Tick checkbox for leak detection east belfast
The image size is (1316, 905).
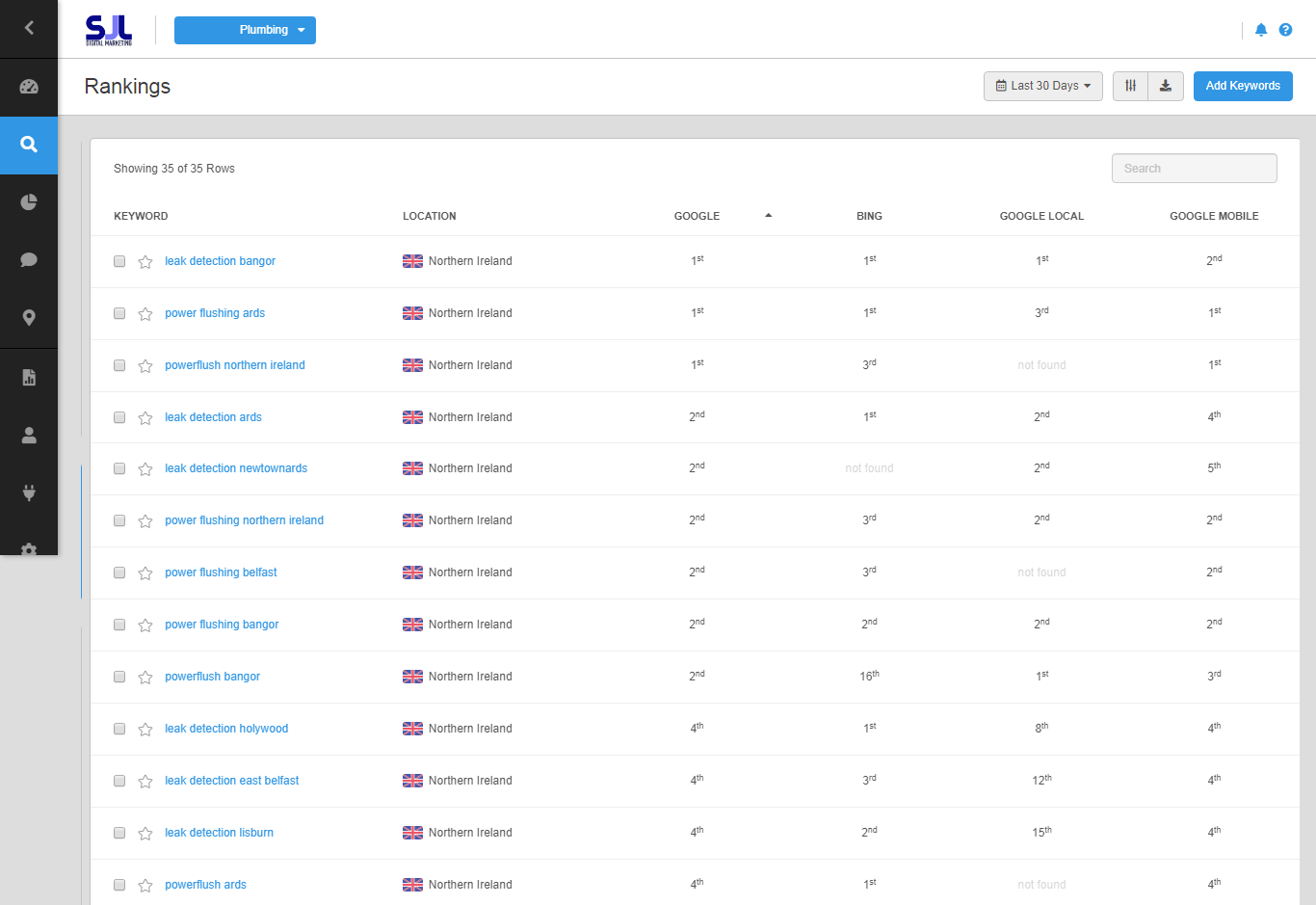tap(119, 781)
